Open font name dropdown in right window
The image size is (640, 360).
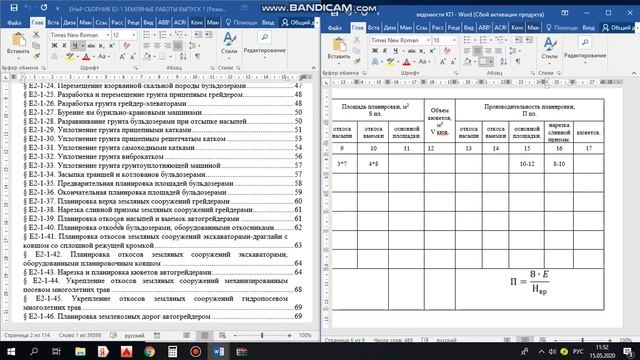tap(428, 40)
